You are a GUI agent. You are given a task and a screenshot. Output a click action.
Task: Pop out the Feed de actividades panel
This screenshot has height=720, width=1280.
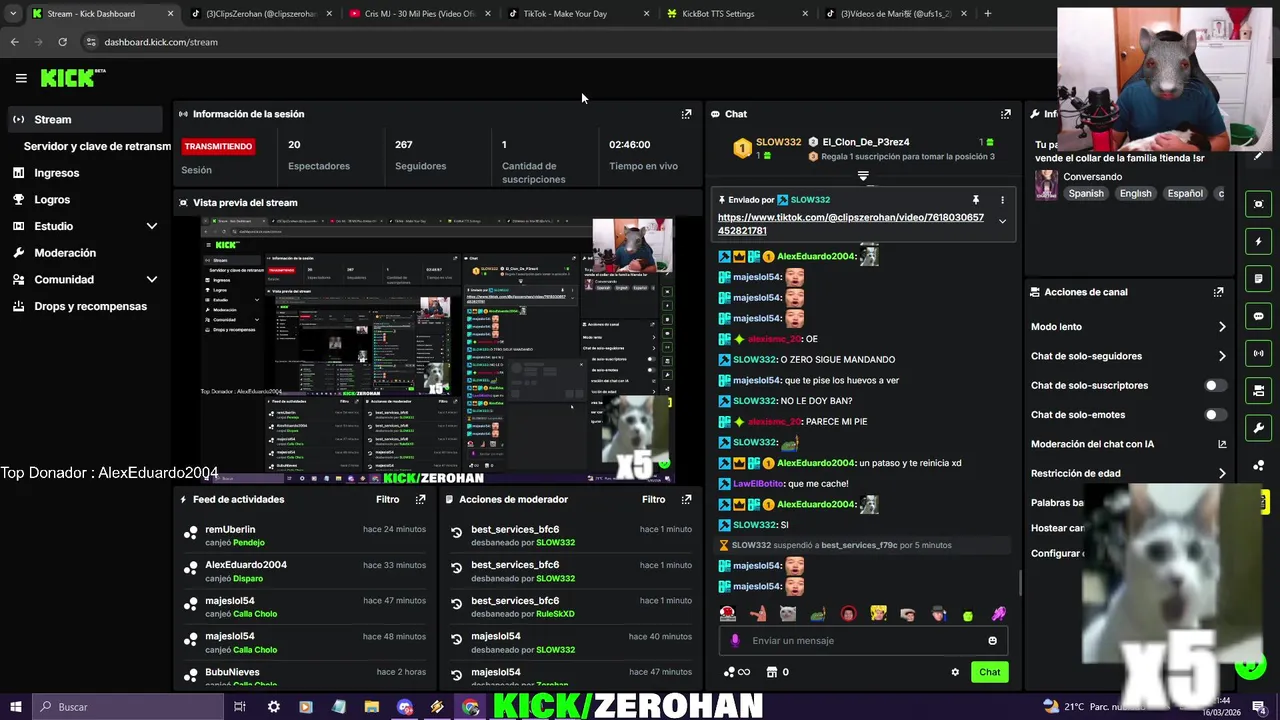tap(420, 499)
